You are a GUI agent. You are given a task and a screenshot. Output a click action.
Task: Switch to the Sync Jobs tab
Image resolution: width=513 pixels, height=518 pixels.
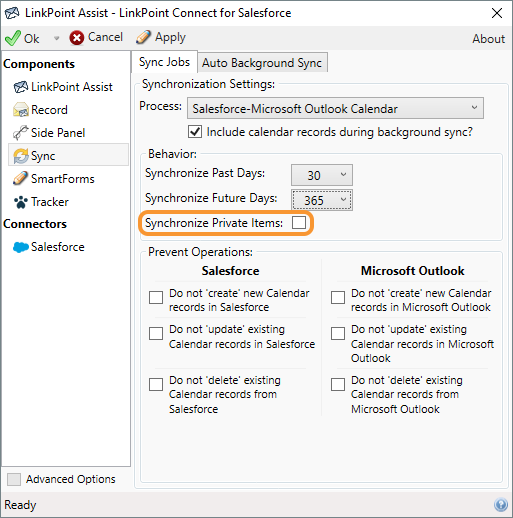click(x=164, y=62)
